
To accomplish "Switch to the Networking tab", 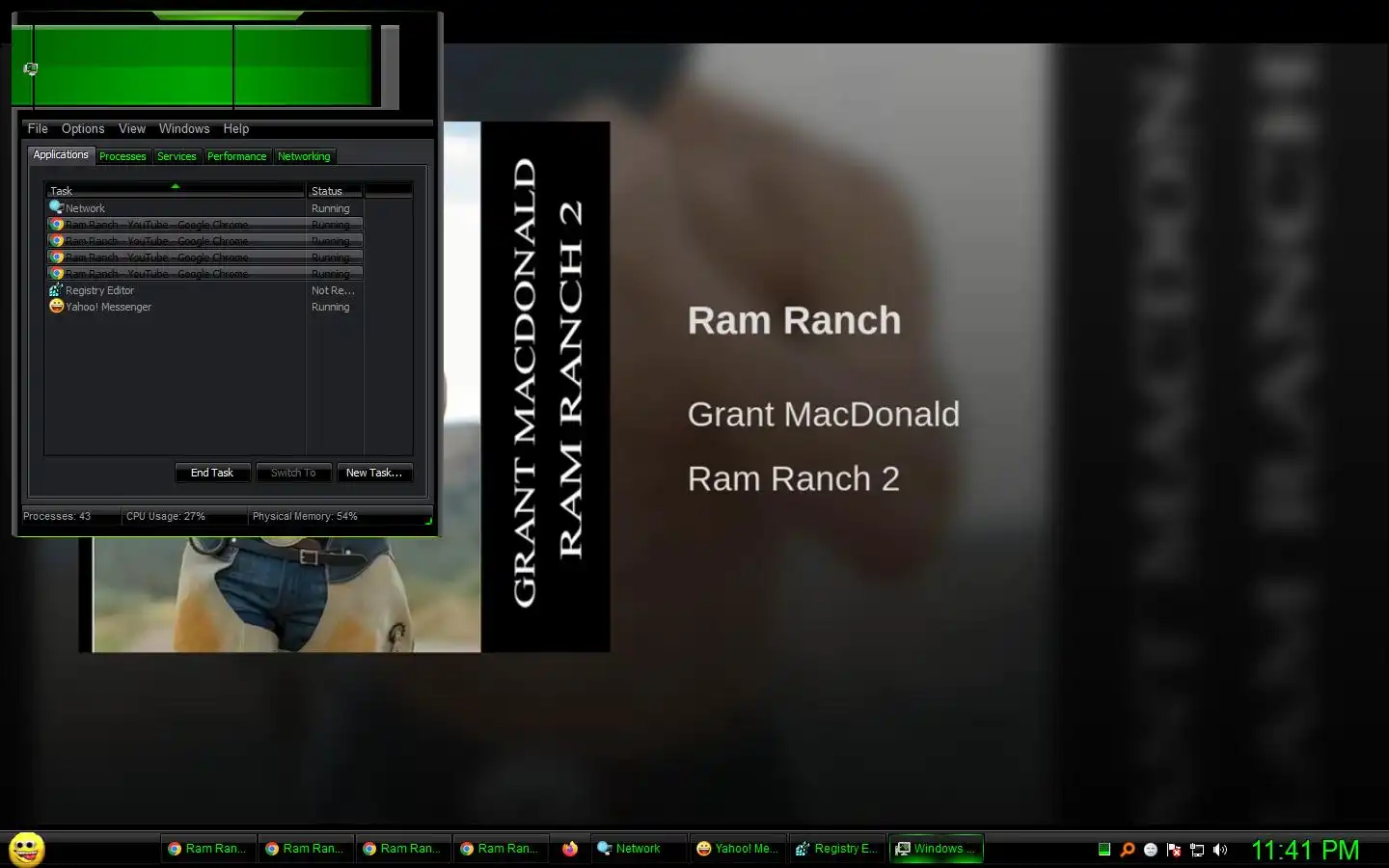I will click(304, 156).
